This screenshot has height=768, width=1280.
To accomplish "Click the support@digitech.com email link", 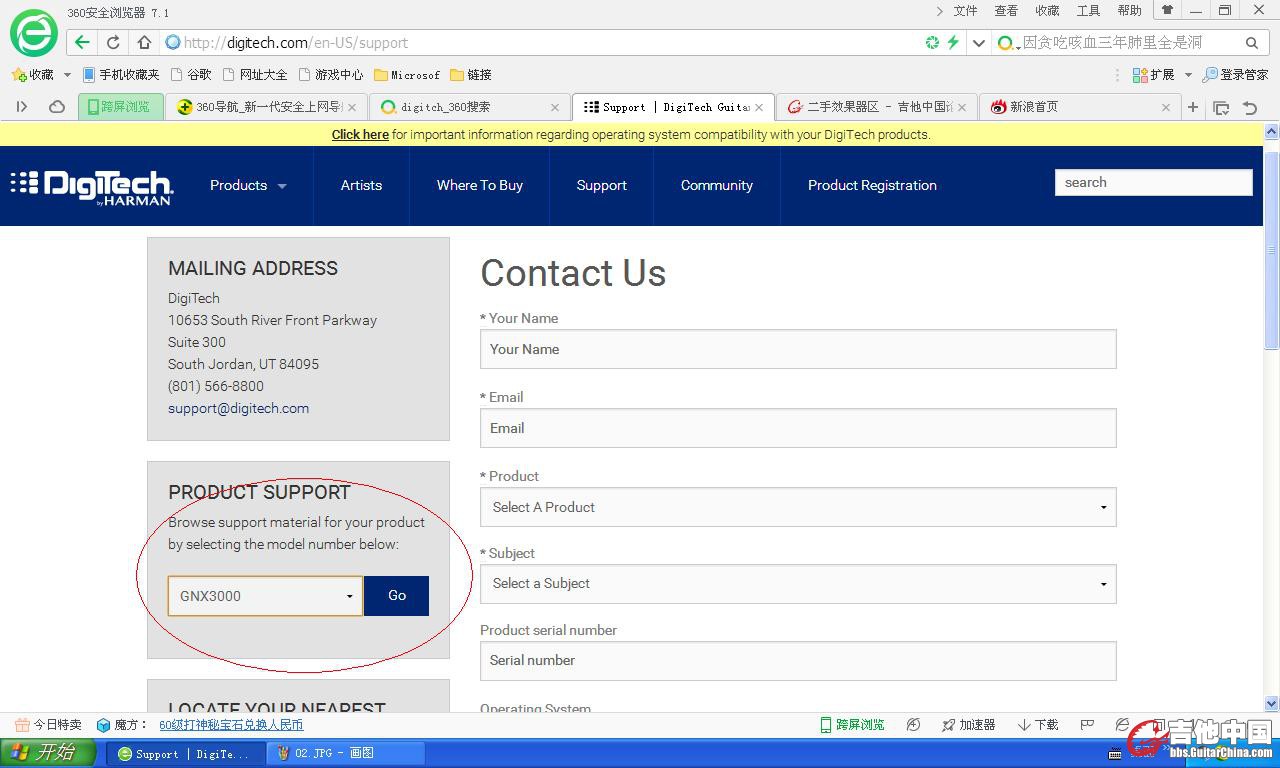I will coord(238,408).
